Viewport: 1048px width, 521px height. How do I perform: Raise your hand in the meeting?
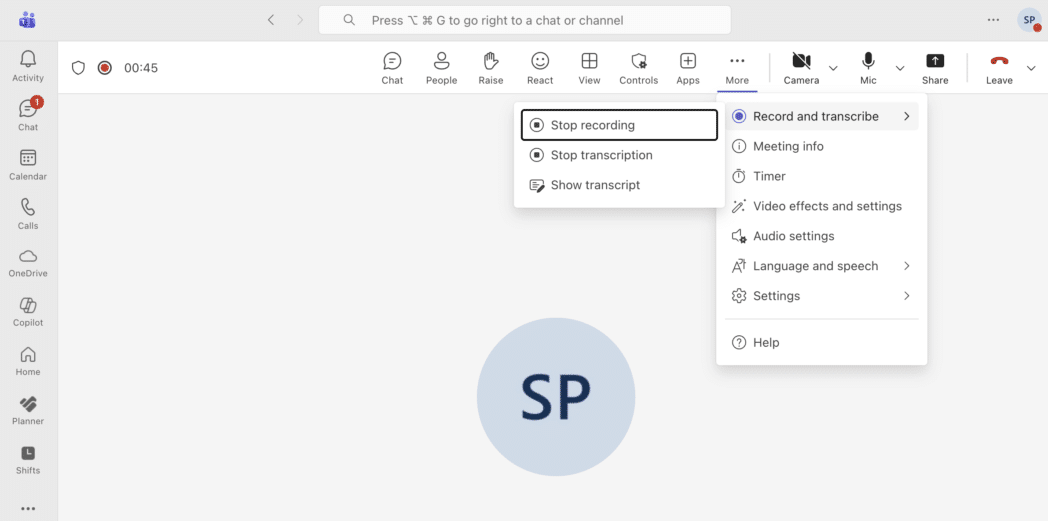[x=490, y=67]
